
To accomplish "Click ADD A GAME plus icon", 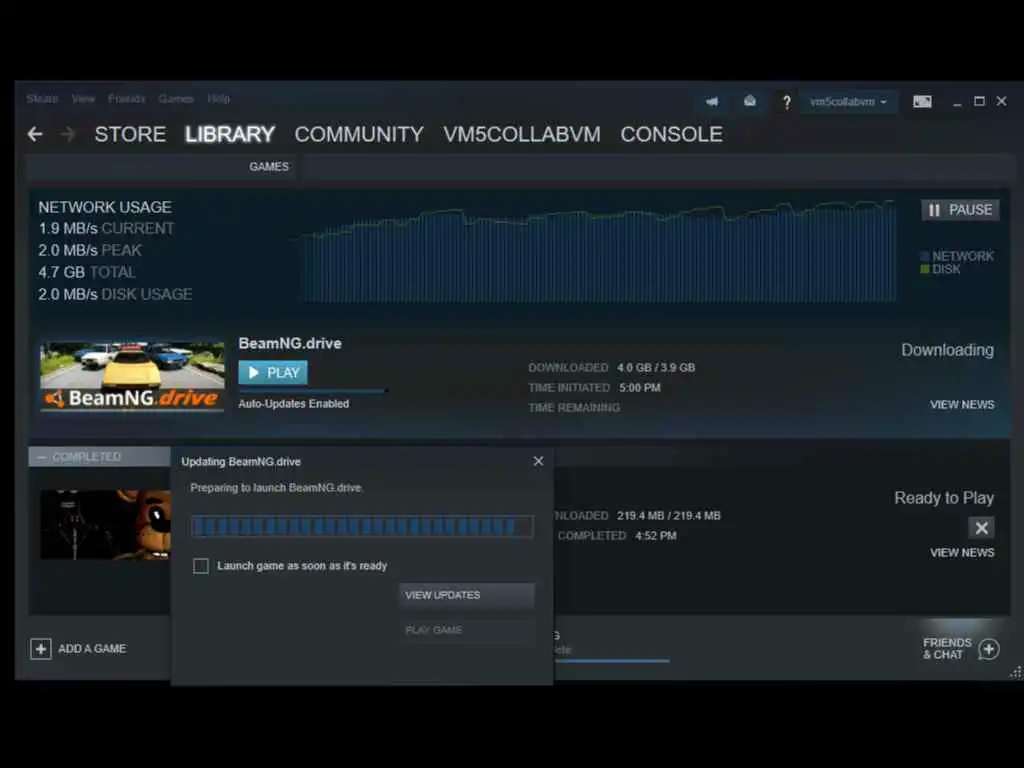I will point(40,648).
